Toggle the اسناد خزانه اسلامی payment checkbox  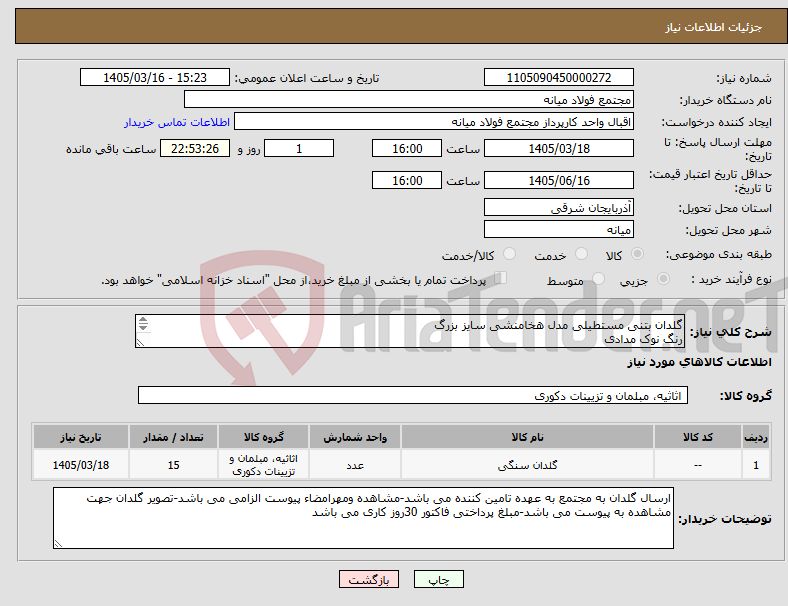pyautogui.click(x=501, y=277)
